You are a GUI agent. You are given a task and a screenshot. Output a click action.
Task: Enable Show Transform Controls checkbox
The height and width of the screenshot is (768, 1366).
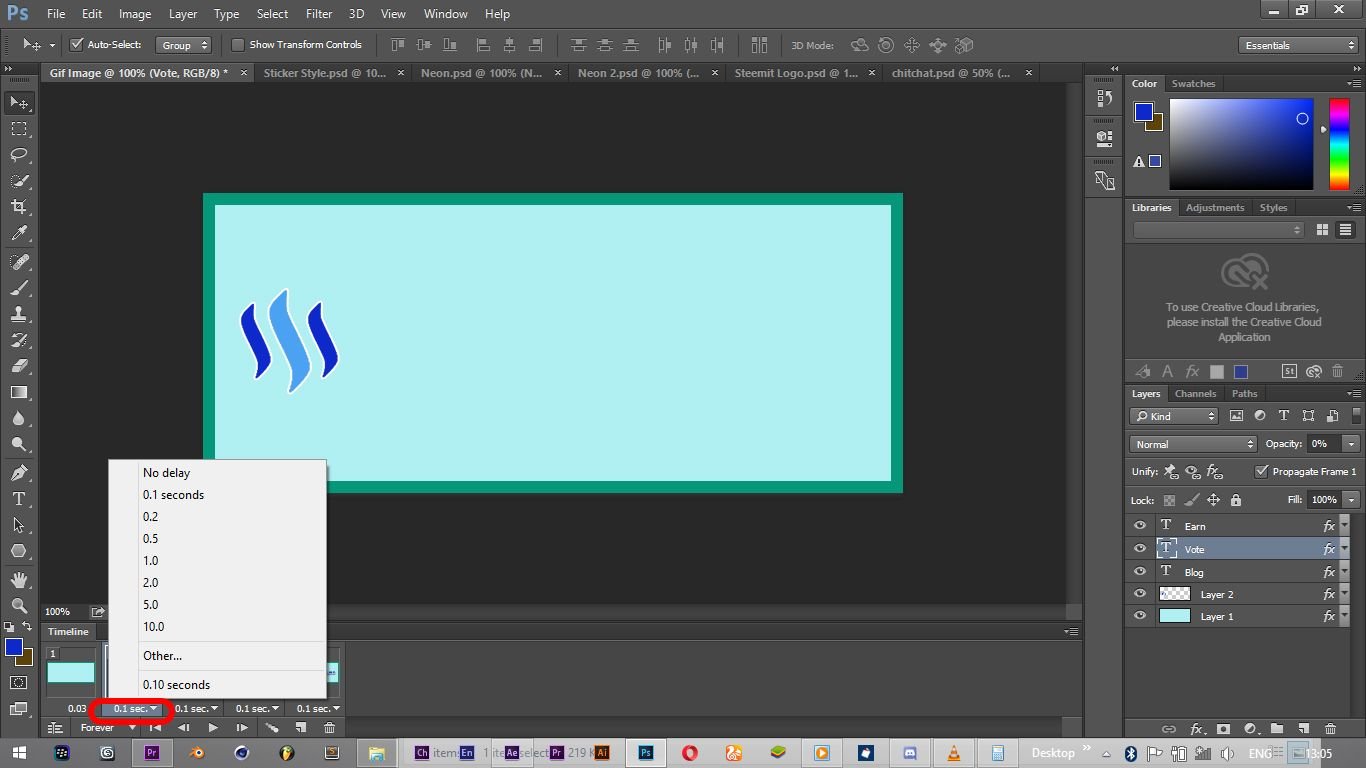click(x=238, y=45)
